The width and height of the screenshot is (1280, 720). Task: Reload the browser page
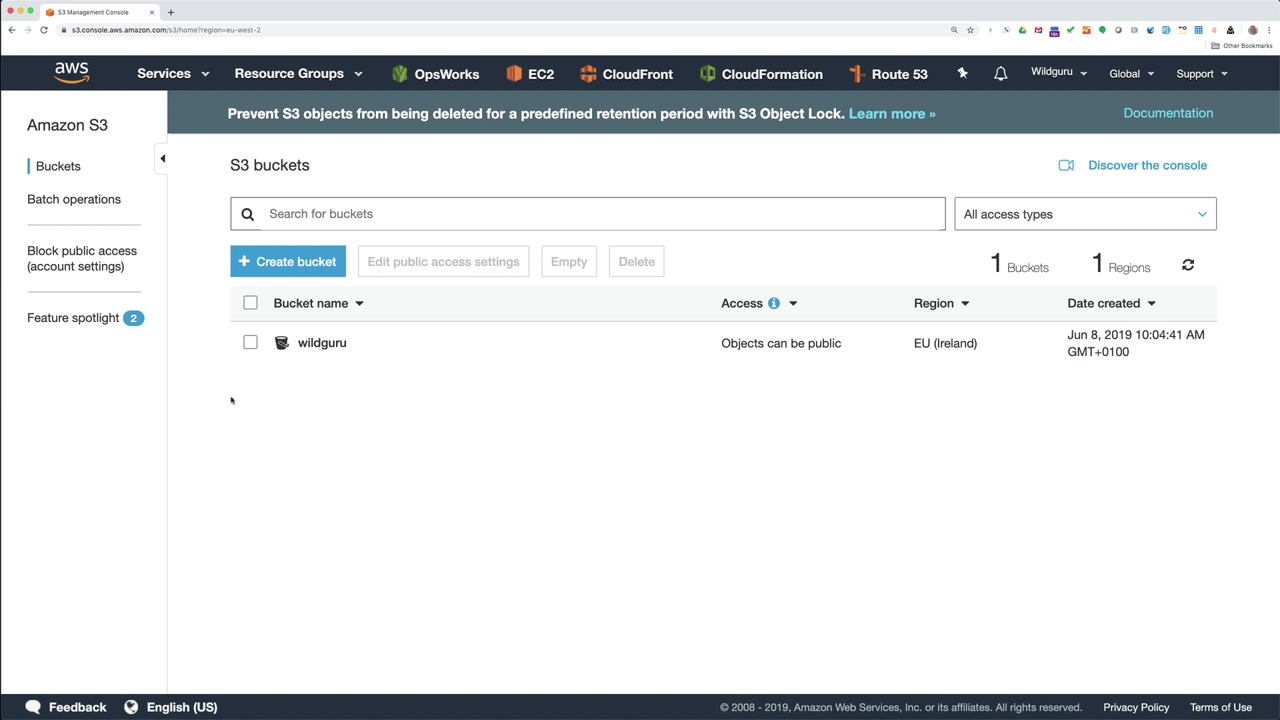[x=44, y=30]
